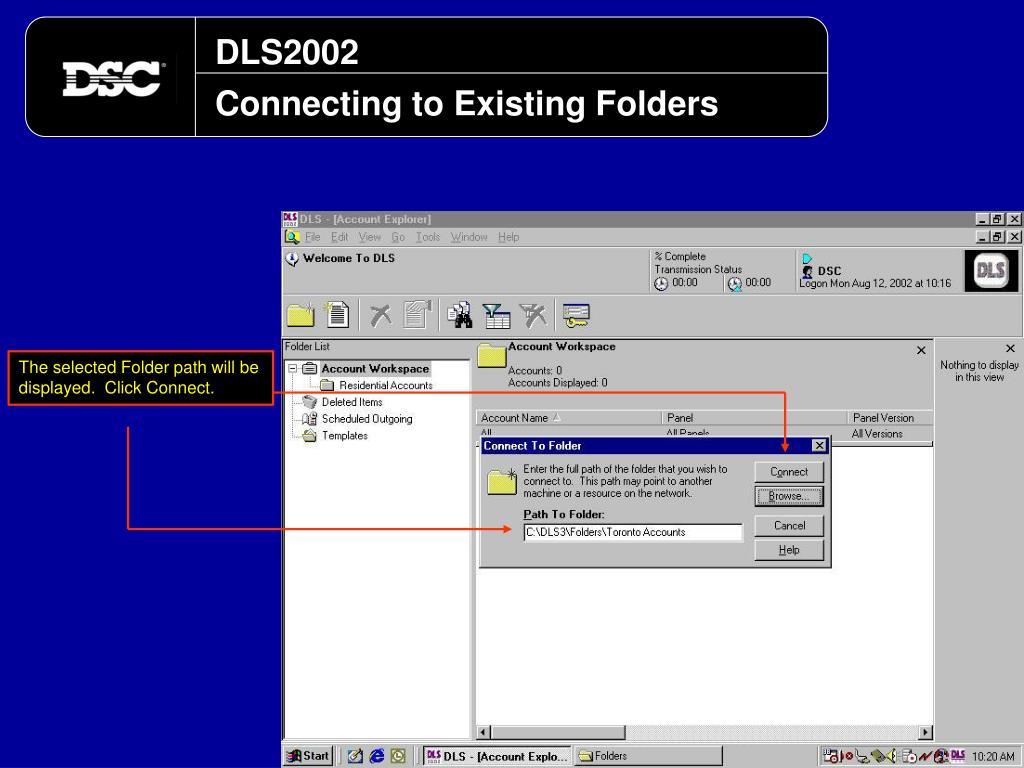Viewport: 1024px width, 768px height.
Task: Click the DLS icon in system tray
Action: (x=957, y=756)
